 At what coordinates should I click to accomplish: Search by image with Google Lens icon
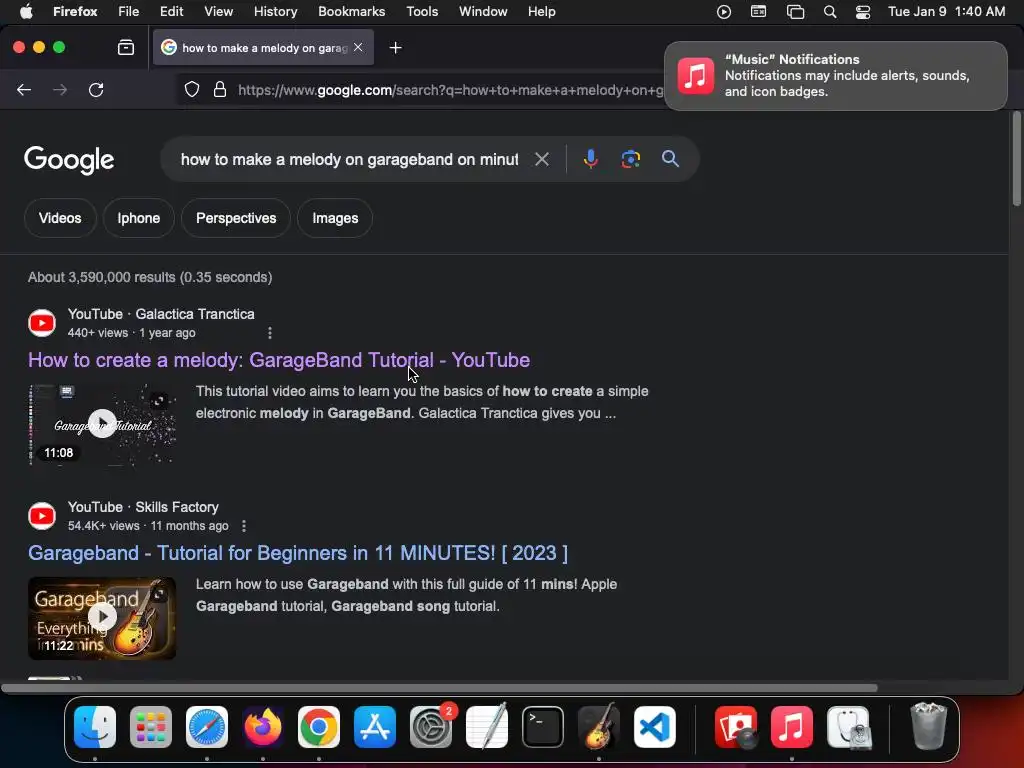(630, 159)
